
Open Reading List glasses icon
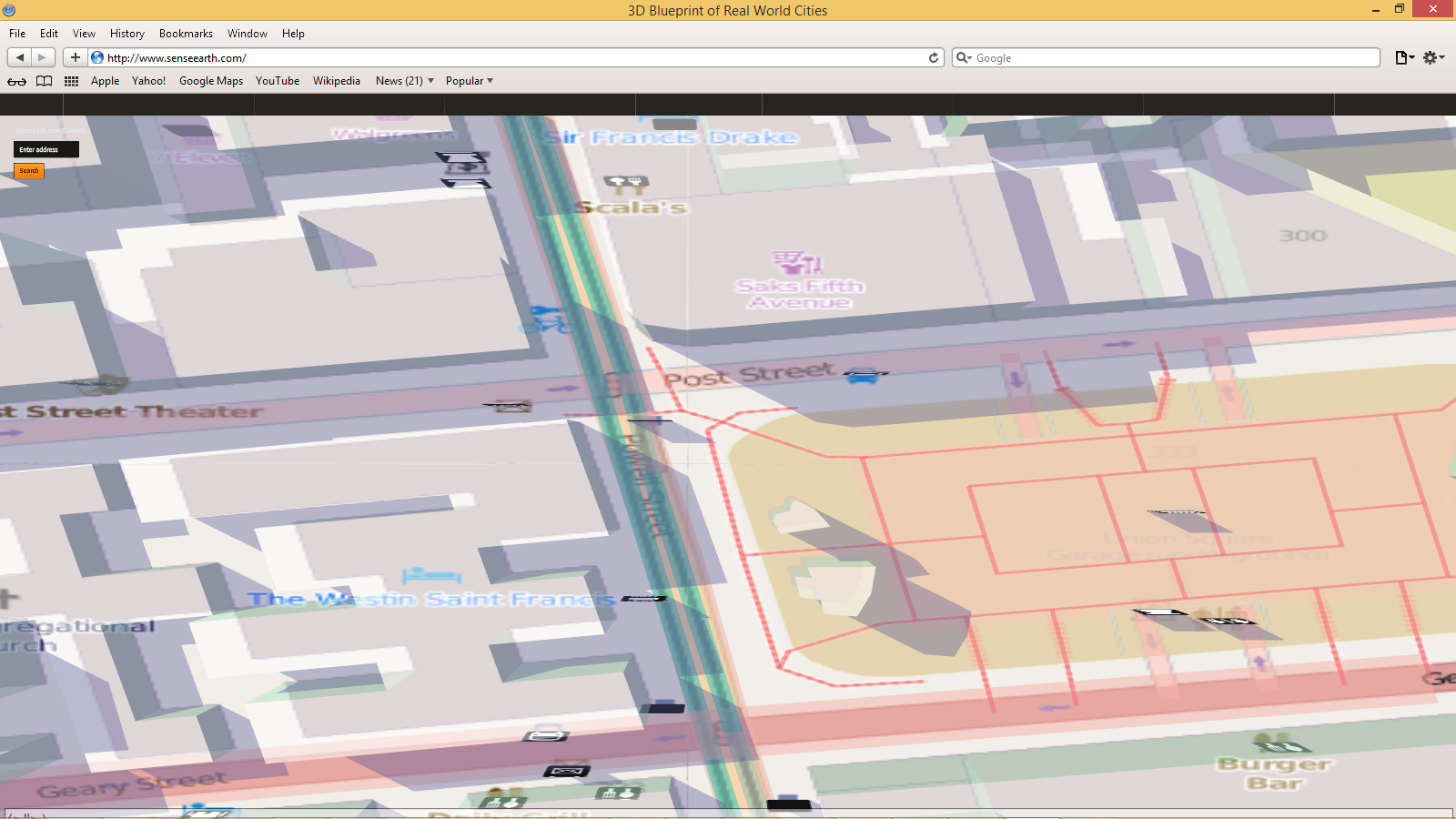point(16,81)
